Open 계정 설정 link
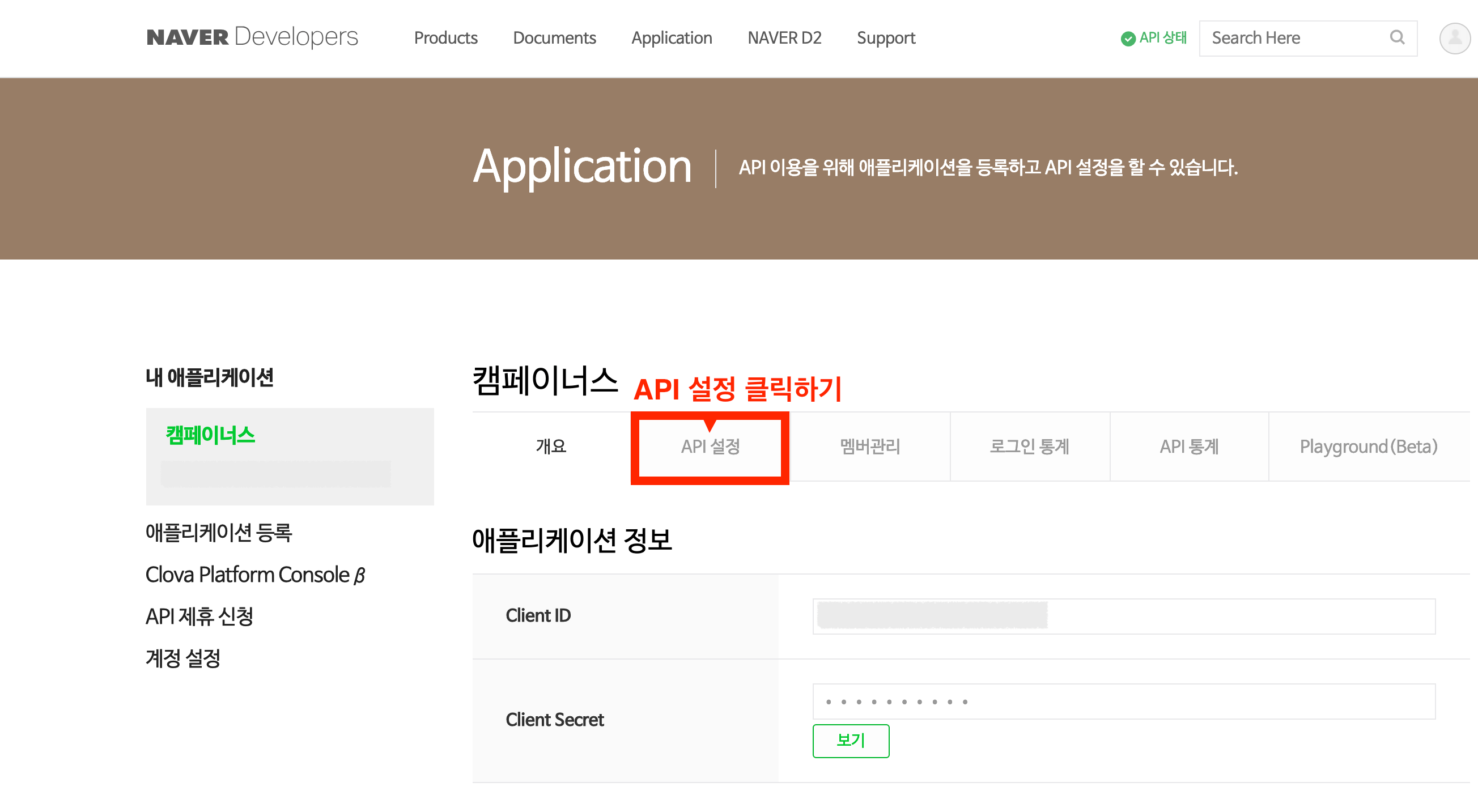The width and height of the screenshot is (1478, 812). tap(183, 658)
